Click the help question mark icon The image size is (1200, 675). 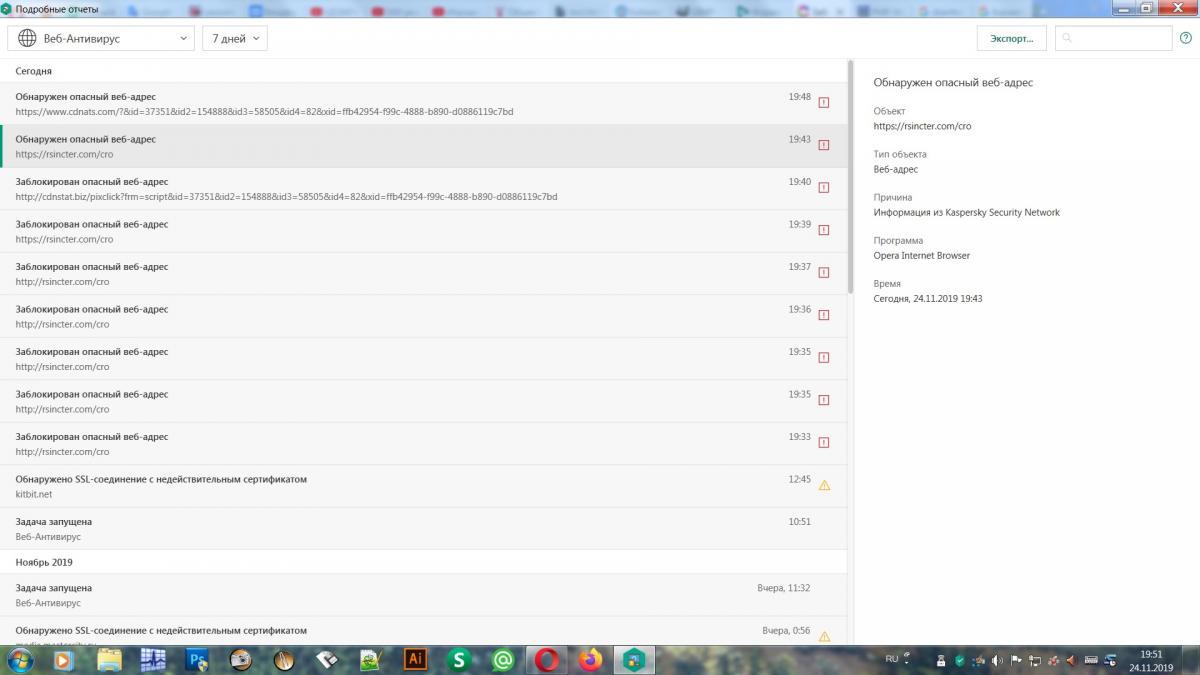pyautogui.click(x=1185, y=38)
